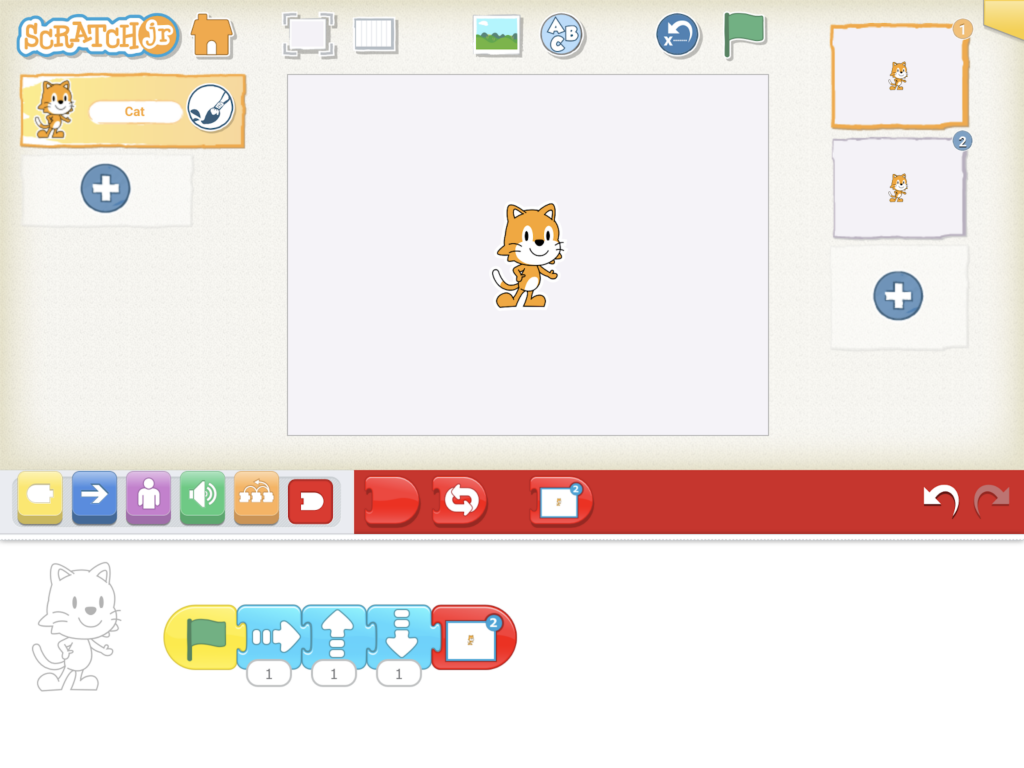Select page 1 thumbnail
1024x768 pixels.
pos(898,77)
